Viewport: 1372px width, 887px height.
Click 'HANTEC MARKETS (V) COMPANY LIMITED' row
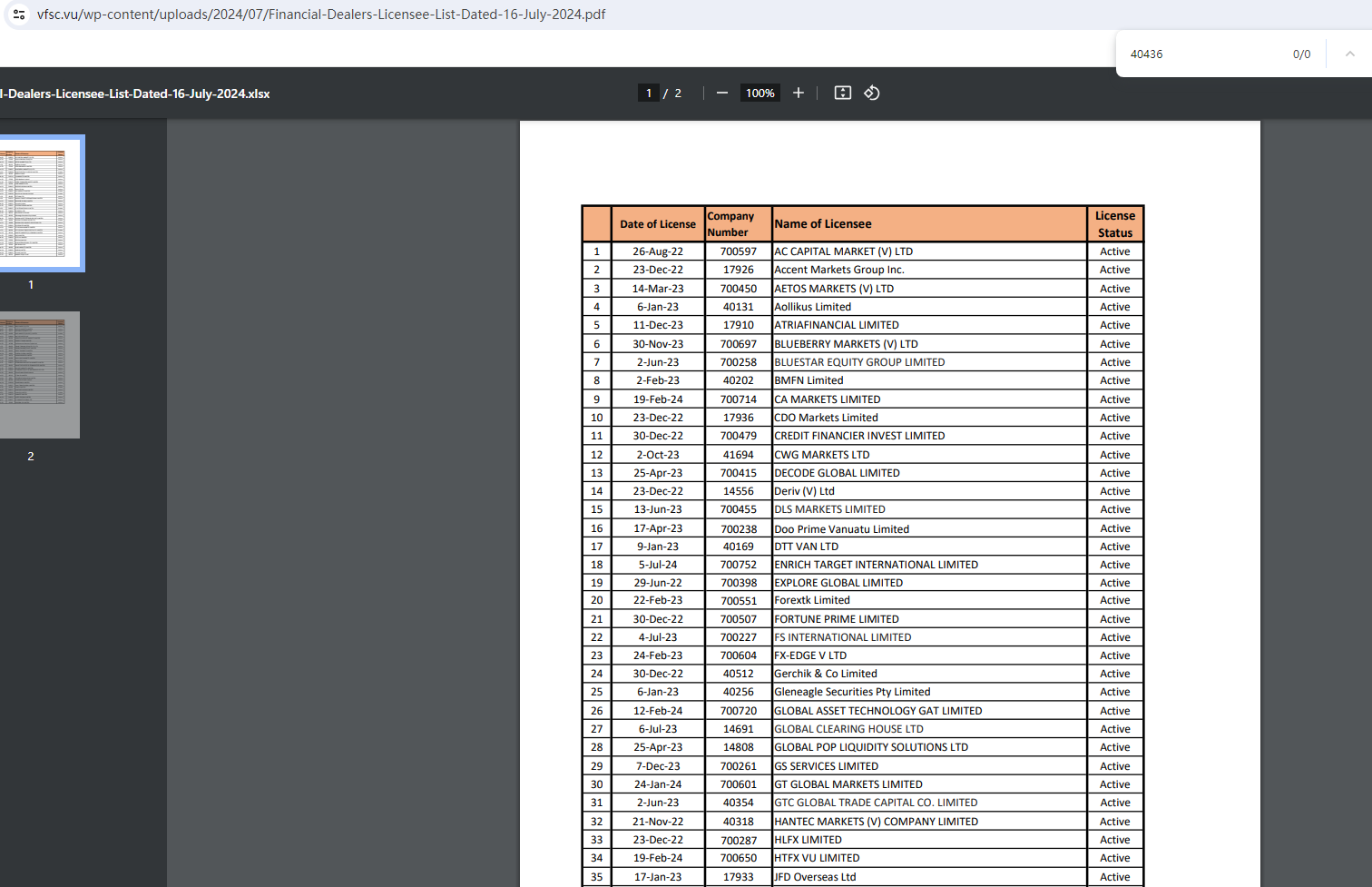click(876, 822)
